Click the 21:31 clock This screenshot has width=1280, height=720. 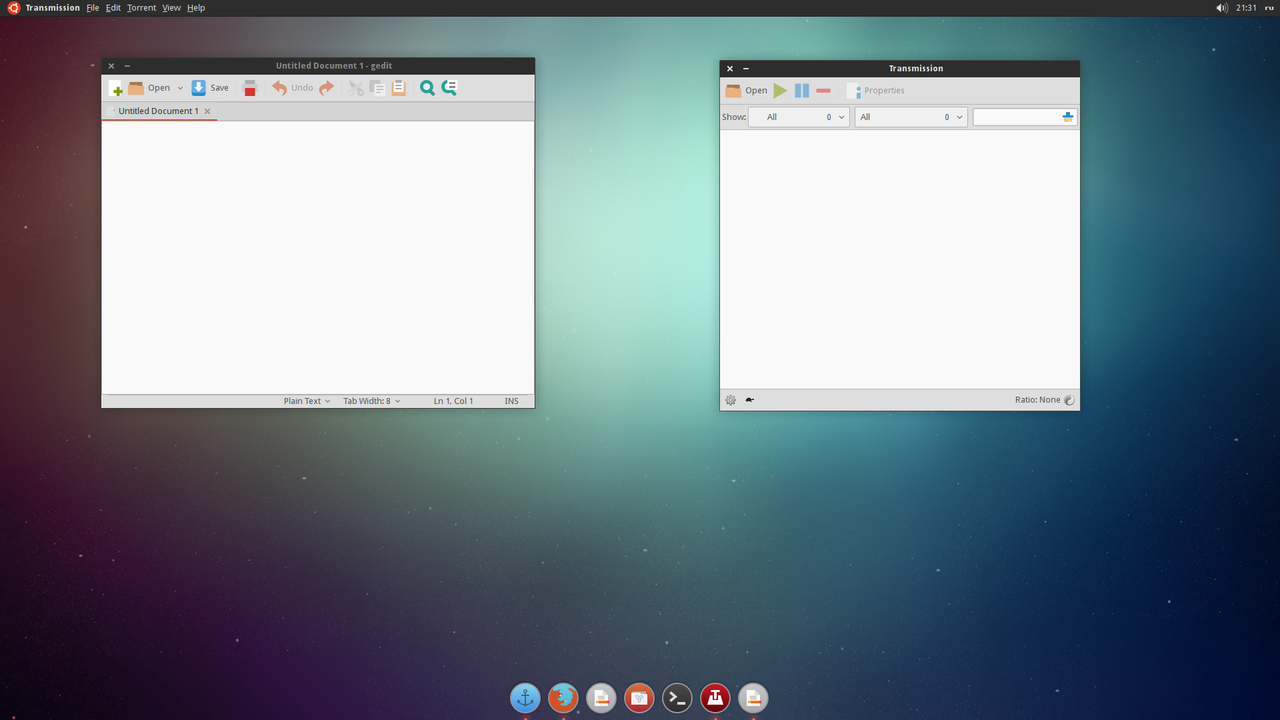1246,8
